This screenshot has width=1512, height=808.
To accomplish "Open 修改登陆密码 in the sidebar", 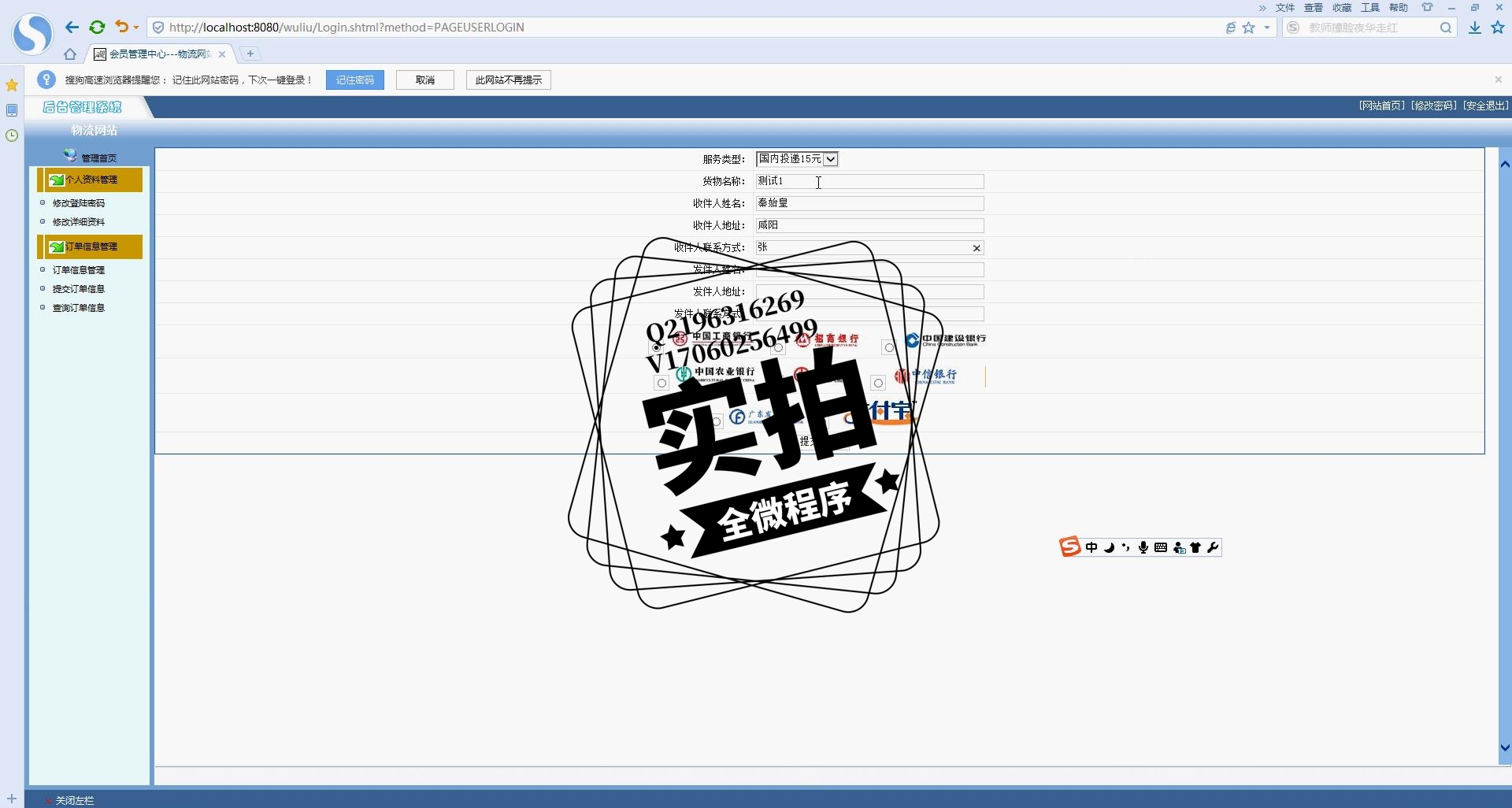I will click(x=79, y=203).
